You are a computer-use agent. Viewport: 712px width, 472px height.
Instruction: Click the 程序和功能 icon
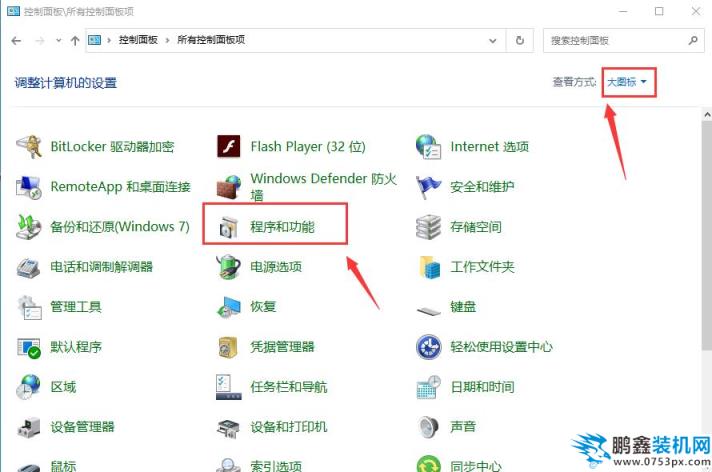coord(228,227)
